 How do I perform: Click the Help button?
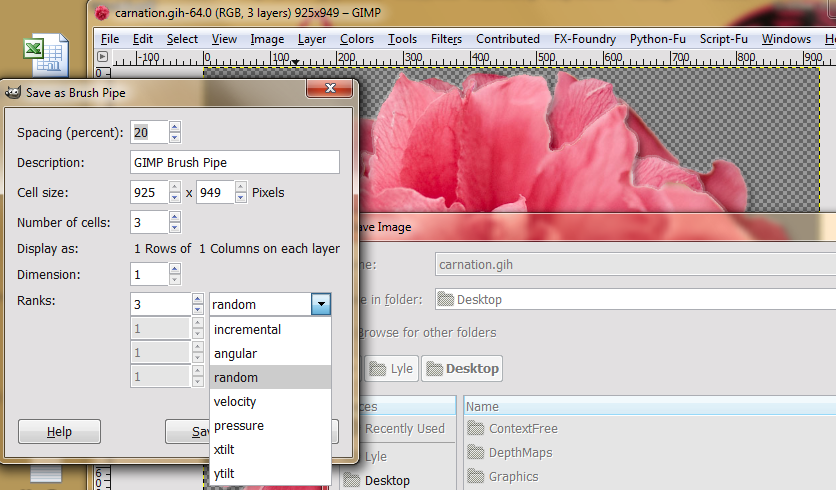[59, 431]
